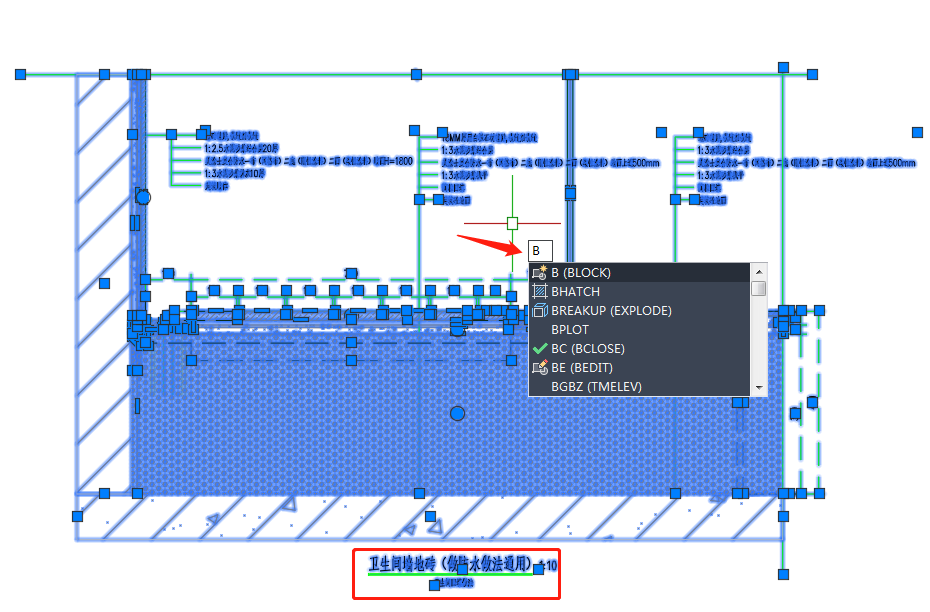Viewport: 930px width, 612px height.
Task: Click the explode cube icon beside BREAKUP
Action: click(x=540, y=310)
